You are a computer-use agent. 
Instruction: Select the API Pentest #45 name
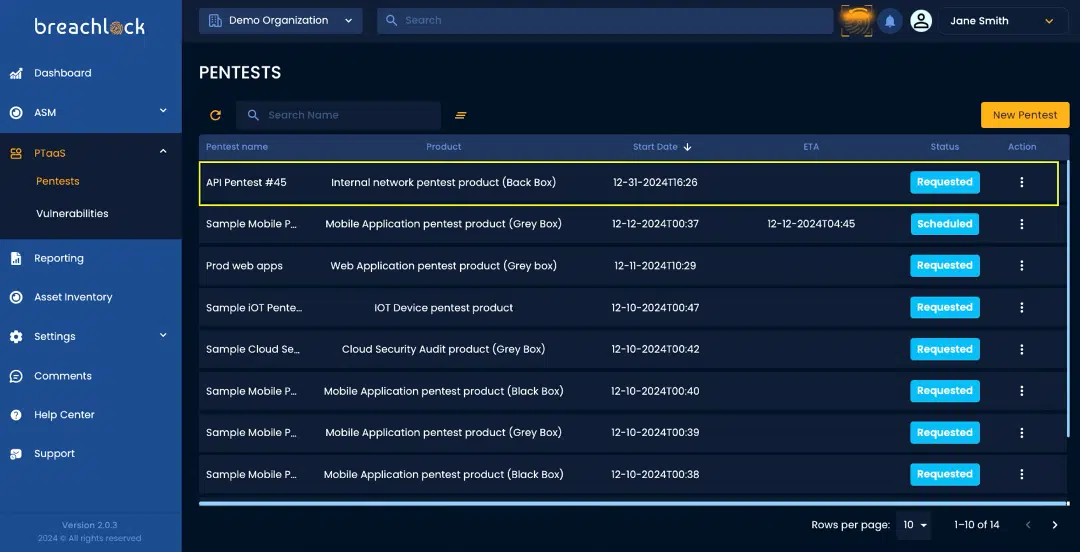pos(246,183)
